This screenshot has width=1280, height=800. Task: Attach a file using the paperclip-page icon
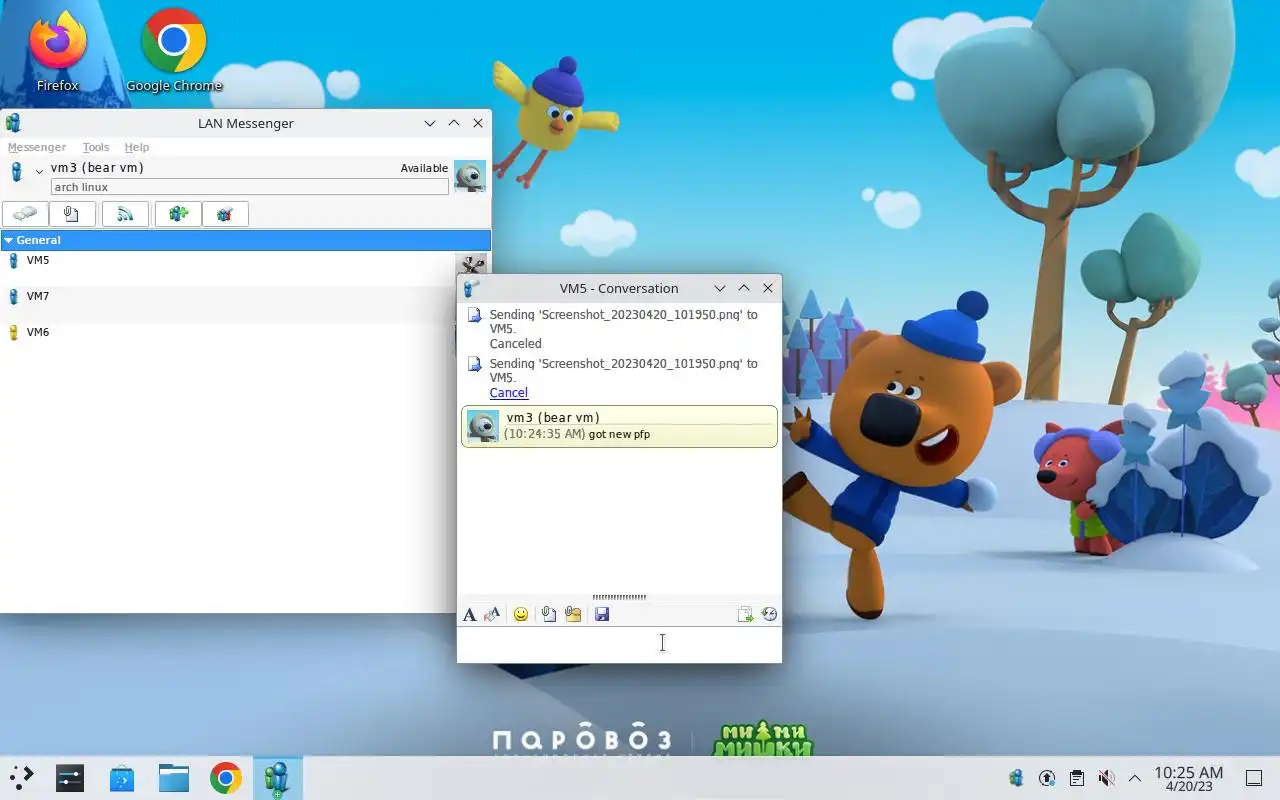click(549, 614)
